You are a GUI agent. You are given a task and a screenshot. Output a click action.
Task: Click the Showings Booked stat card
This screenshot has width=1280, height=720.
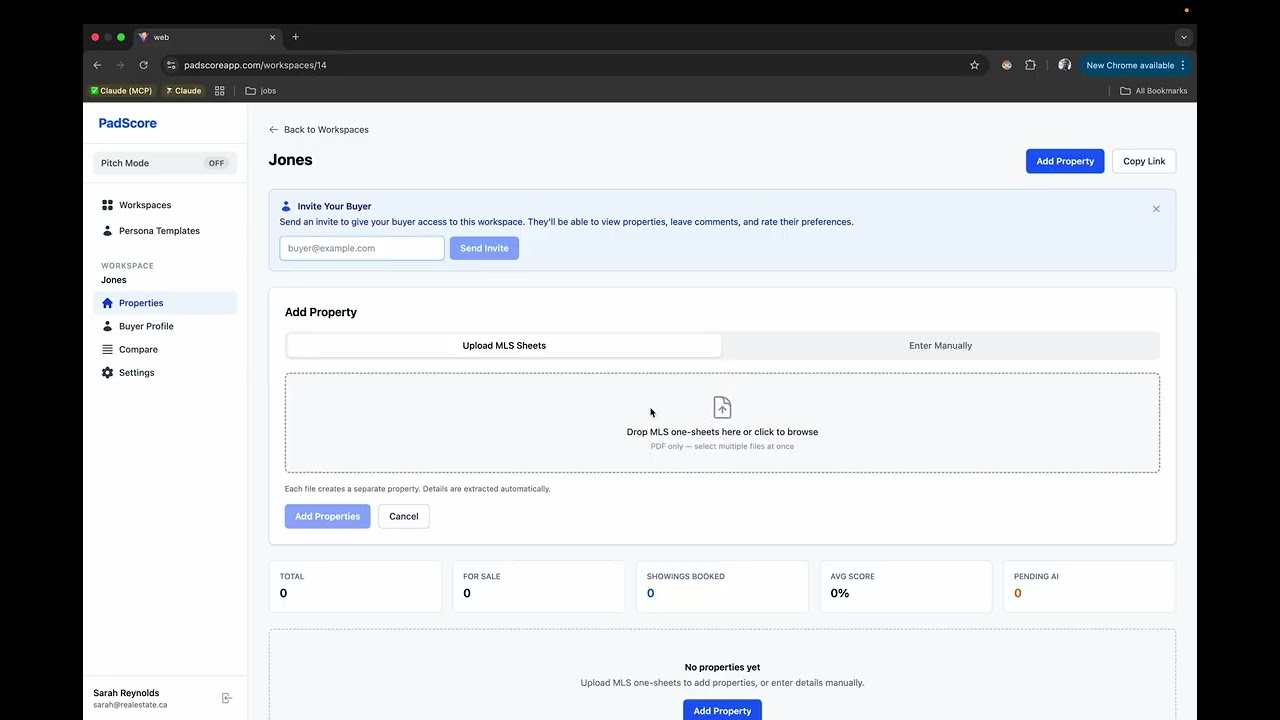tap(722, 586)
